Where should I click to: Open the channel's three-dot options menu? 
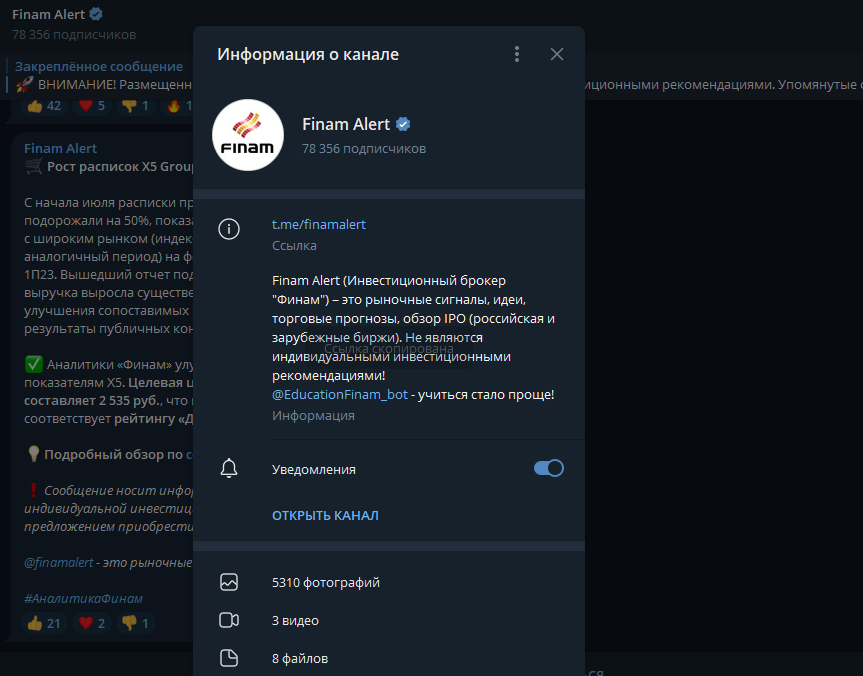517,54
